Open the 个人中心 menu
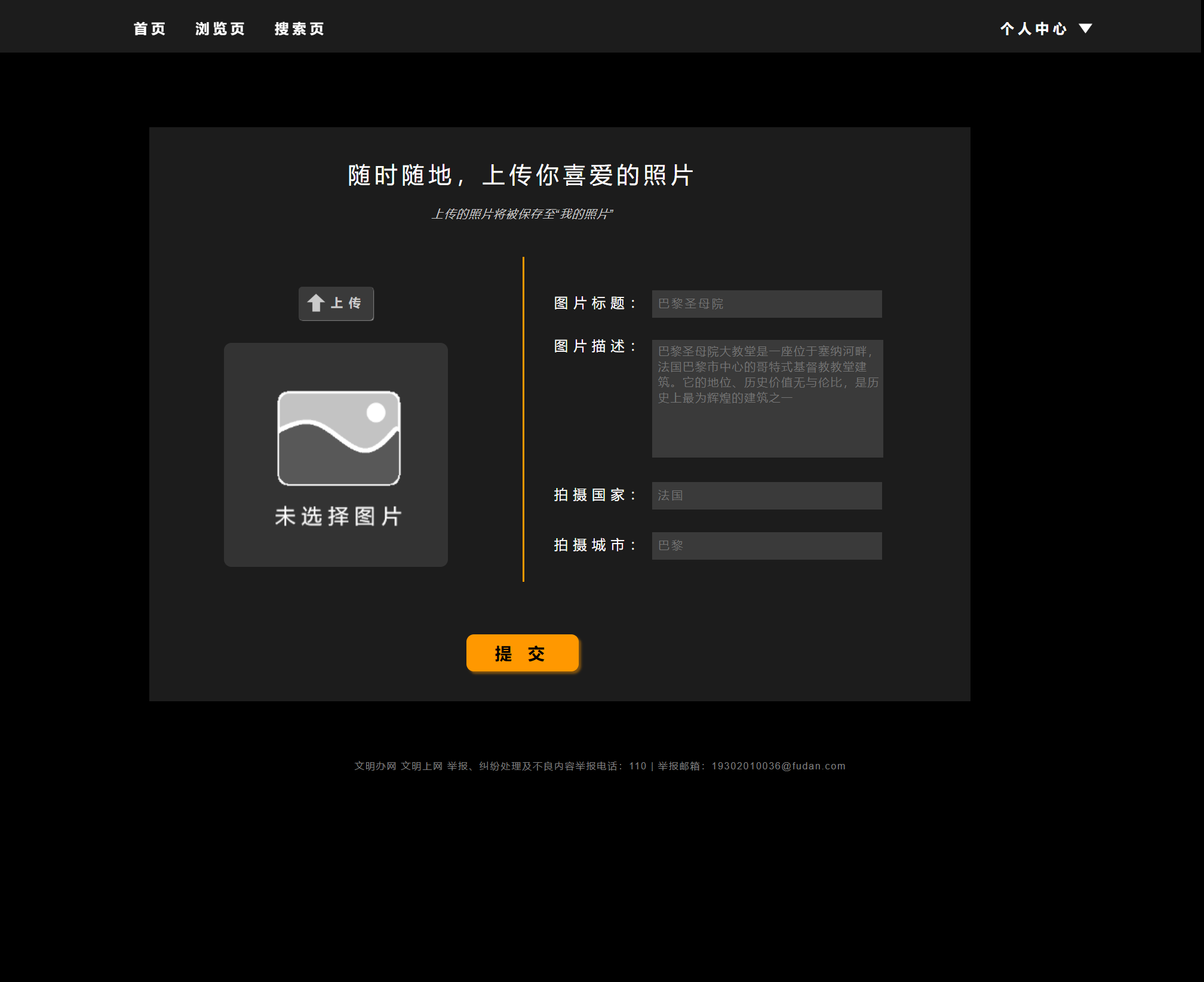 click(1033, 29)
